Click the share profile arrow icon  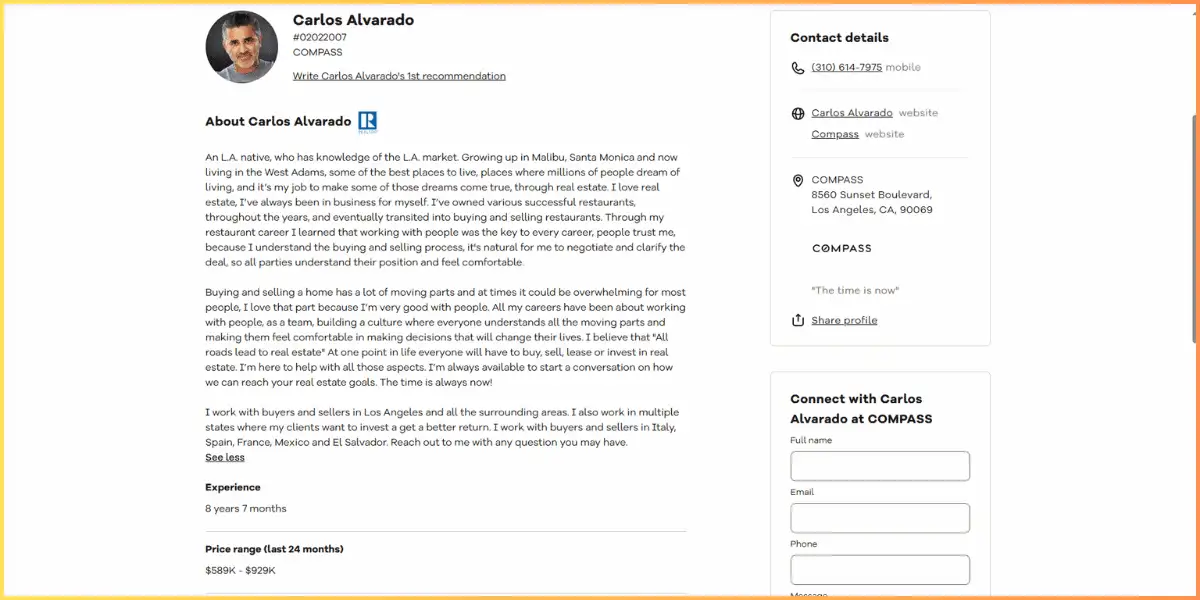pyautogui.click(x=798, y=320)
